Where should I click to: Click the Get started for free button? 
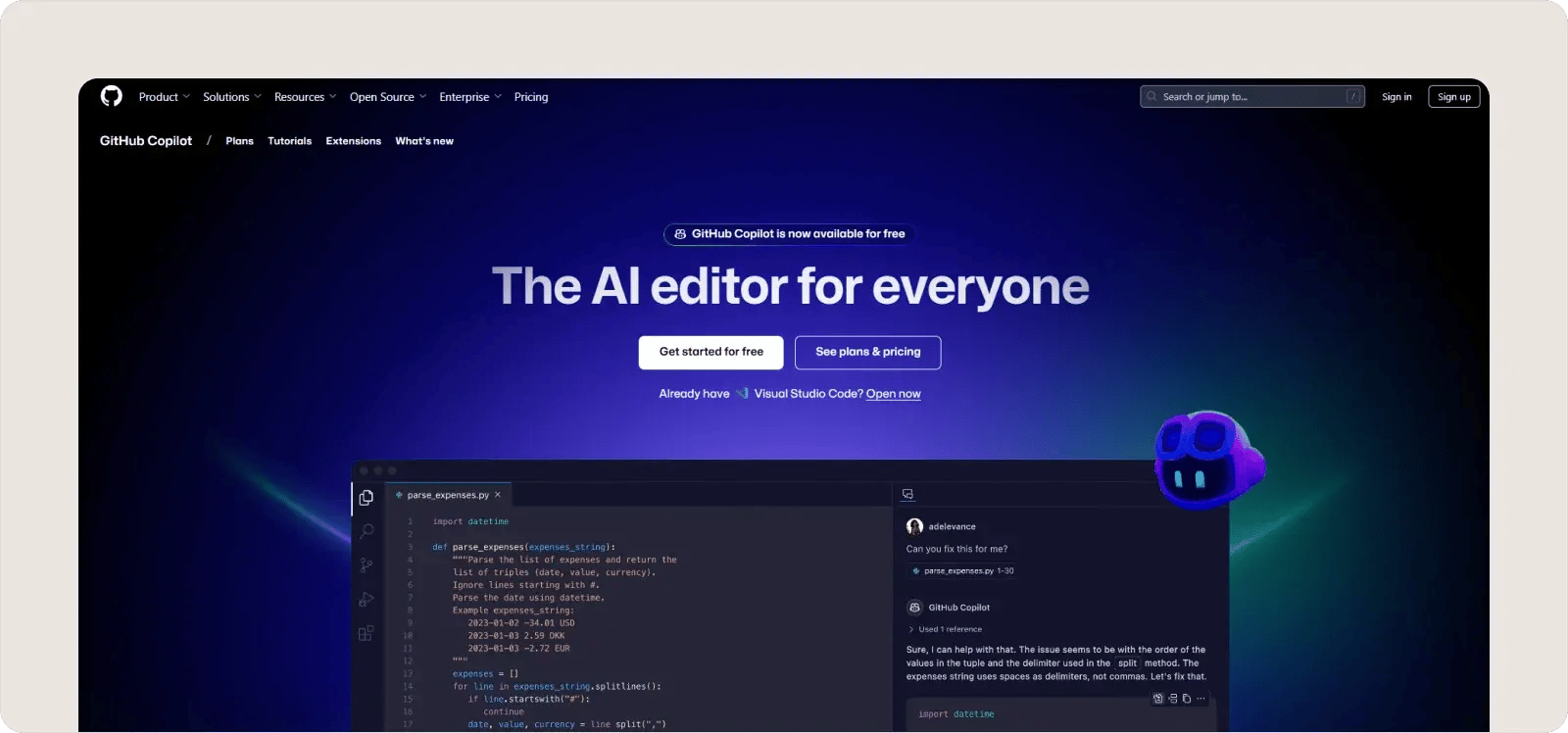(710, 352)
